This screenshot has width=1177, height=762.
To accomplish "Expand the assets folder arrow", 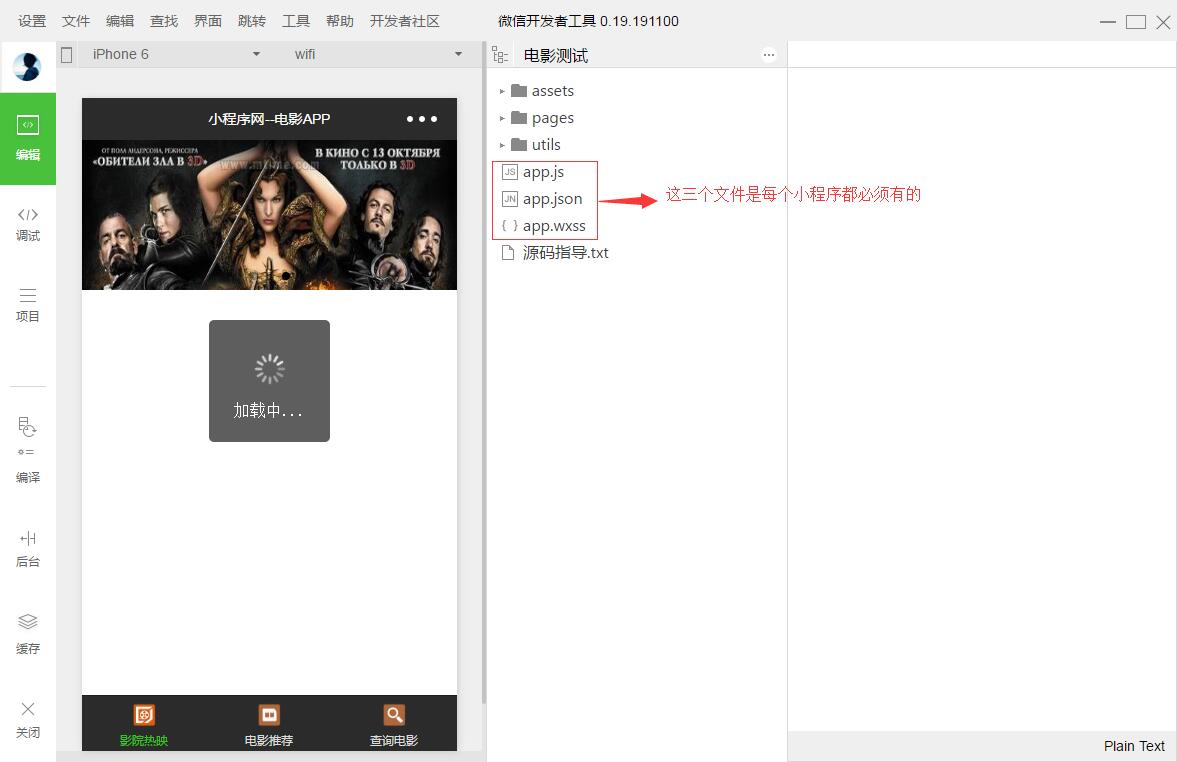I will (502, 91).
